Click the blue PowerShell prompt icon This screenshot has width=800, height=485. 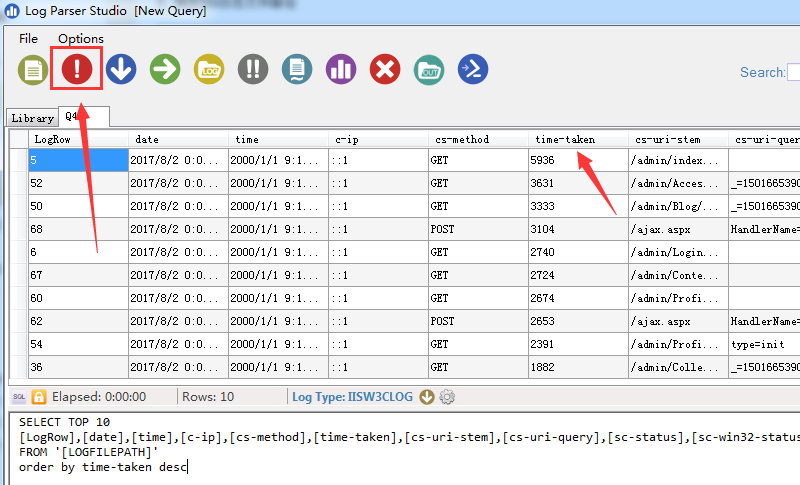pyautogui.click(x=473, y=69)
